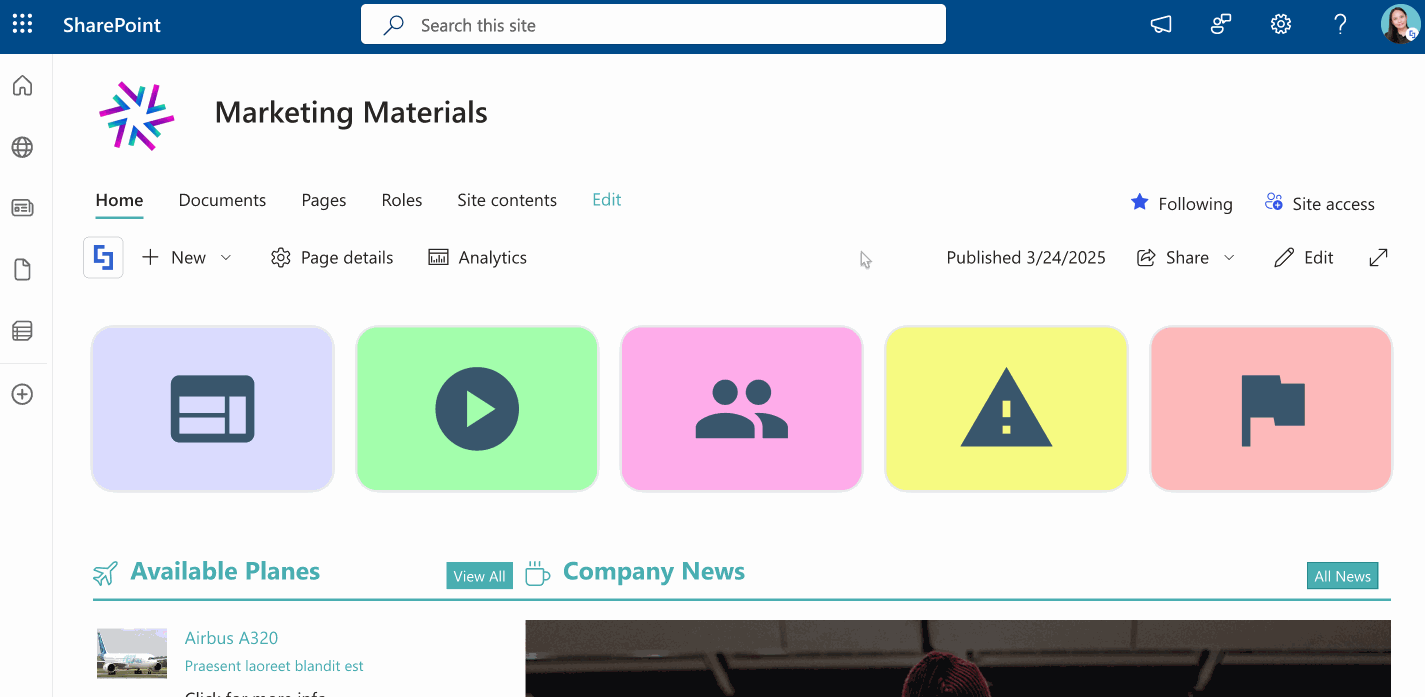Open the app launcher waffle icon
Viewport: 1425px width, 697px height.
(22, 25)
